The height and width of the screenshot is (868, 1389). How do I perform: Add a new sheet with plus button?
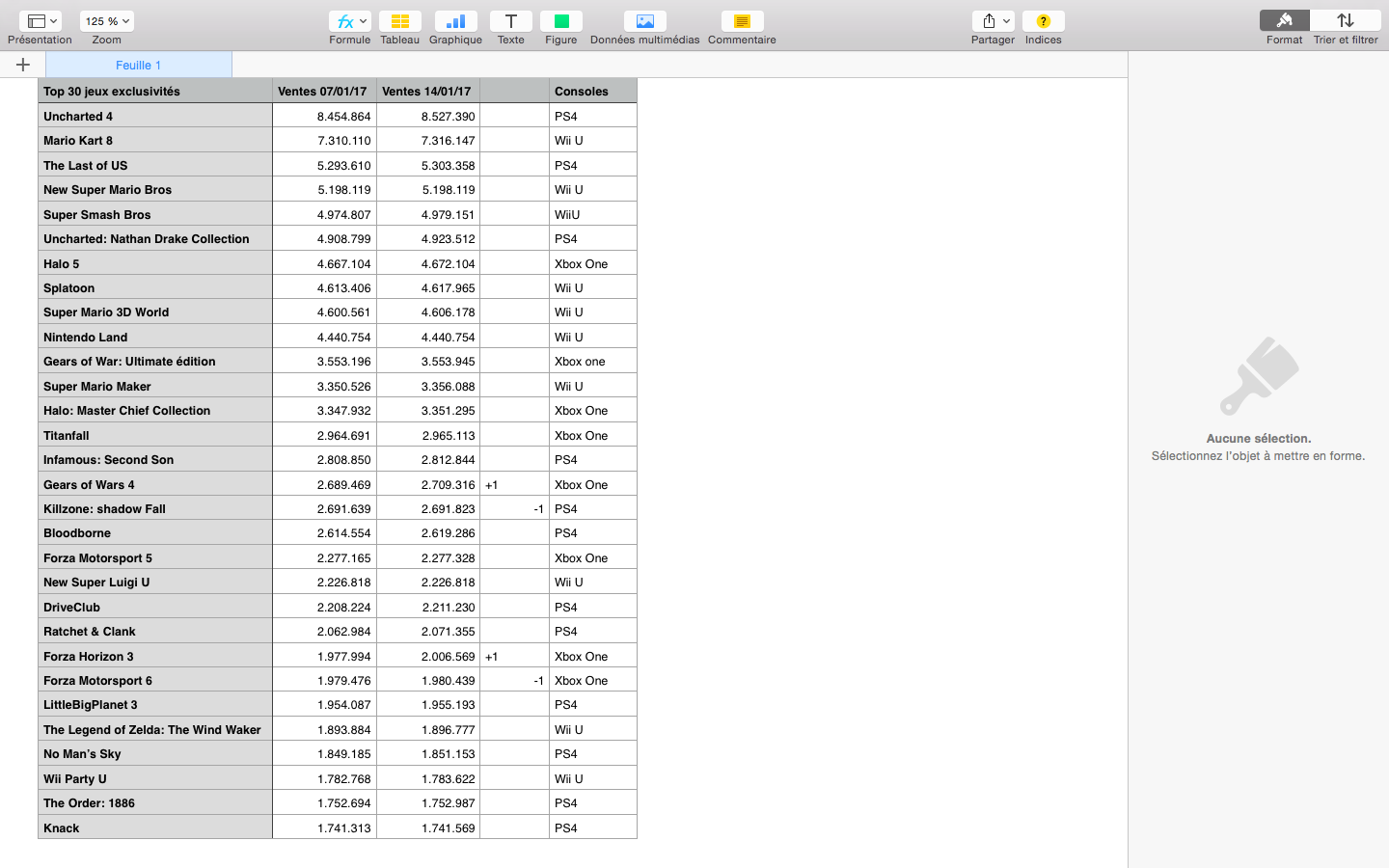[23, 65]
